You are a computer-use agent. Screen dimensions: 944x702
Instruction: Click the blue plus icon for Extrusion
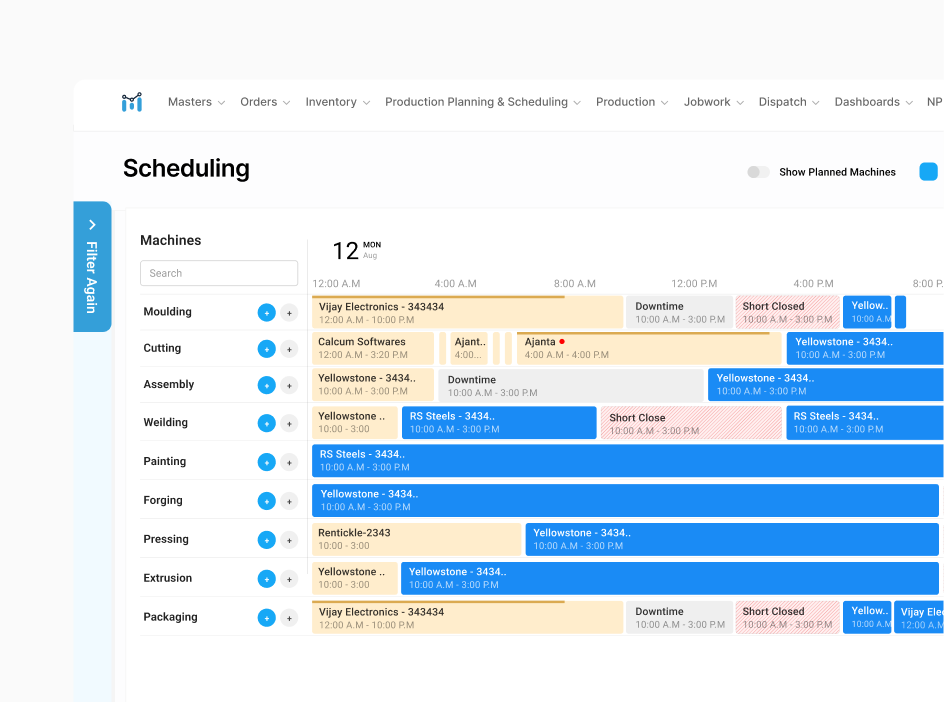click(x=266, y=579)
